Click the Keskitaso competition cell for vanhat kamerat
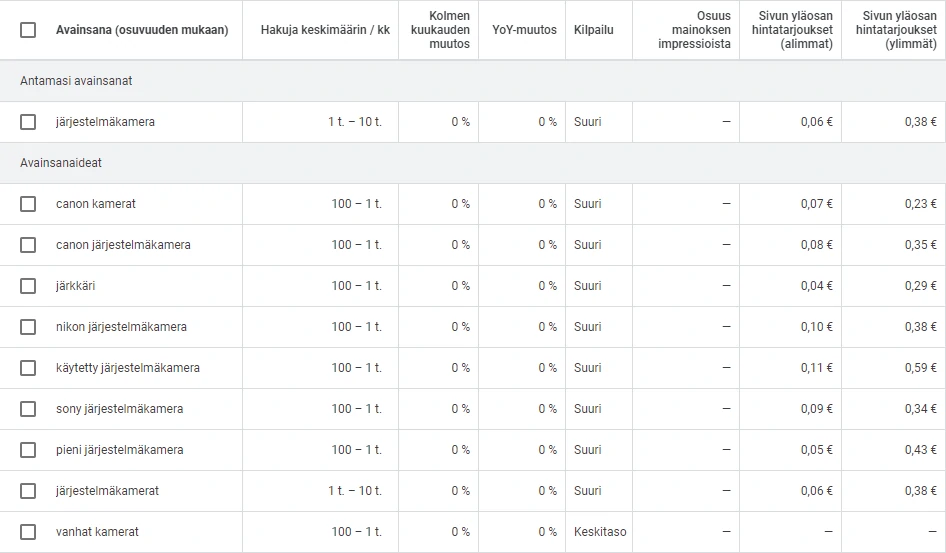946x553 pixels. [x=600, y=532]
